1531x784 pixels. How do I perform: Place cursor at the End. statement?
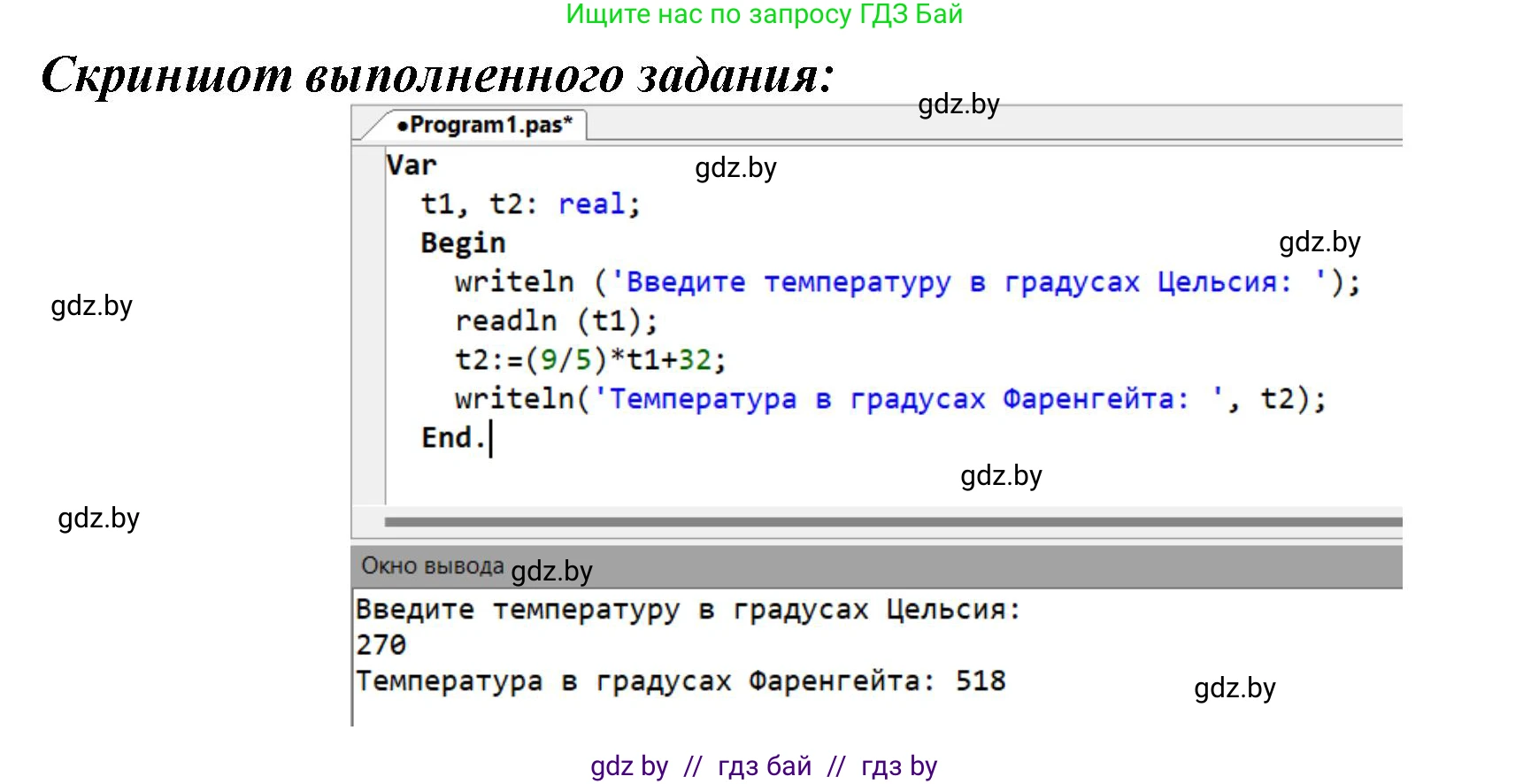tap(453, 438)
